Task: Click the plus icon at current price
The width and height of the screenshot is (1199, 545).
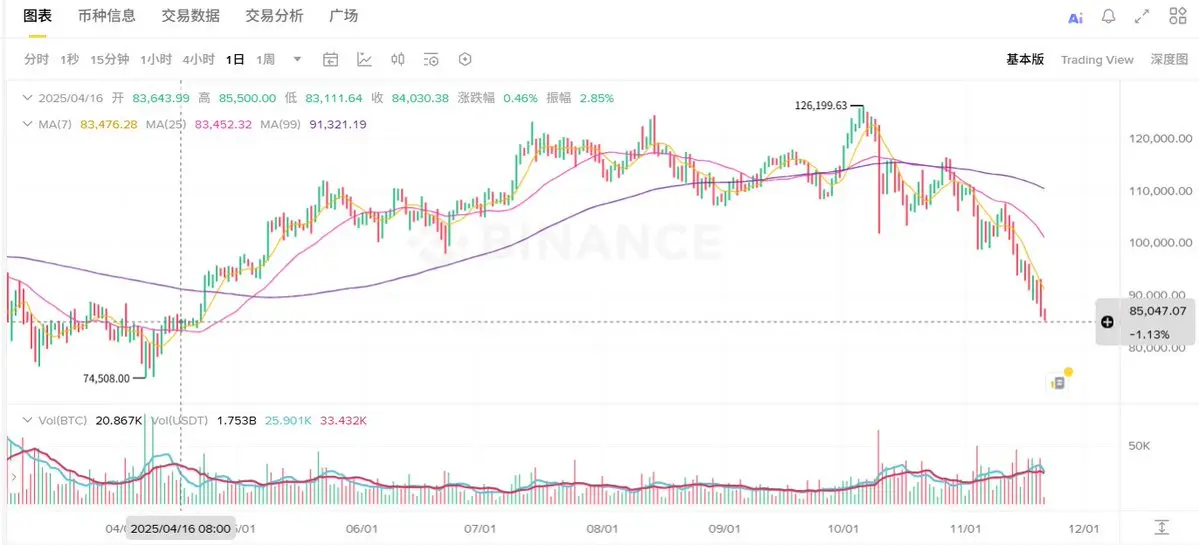Action: (x=1106, y=322)
